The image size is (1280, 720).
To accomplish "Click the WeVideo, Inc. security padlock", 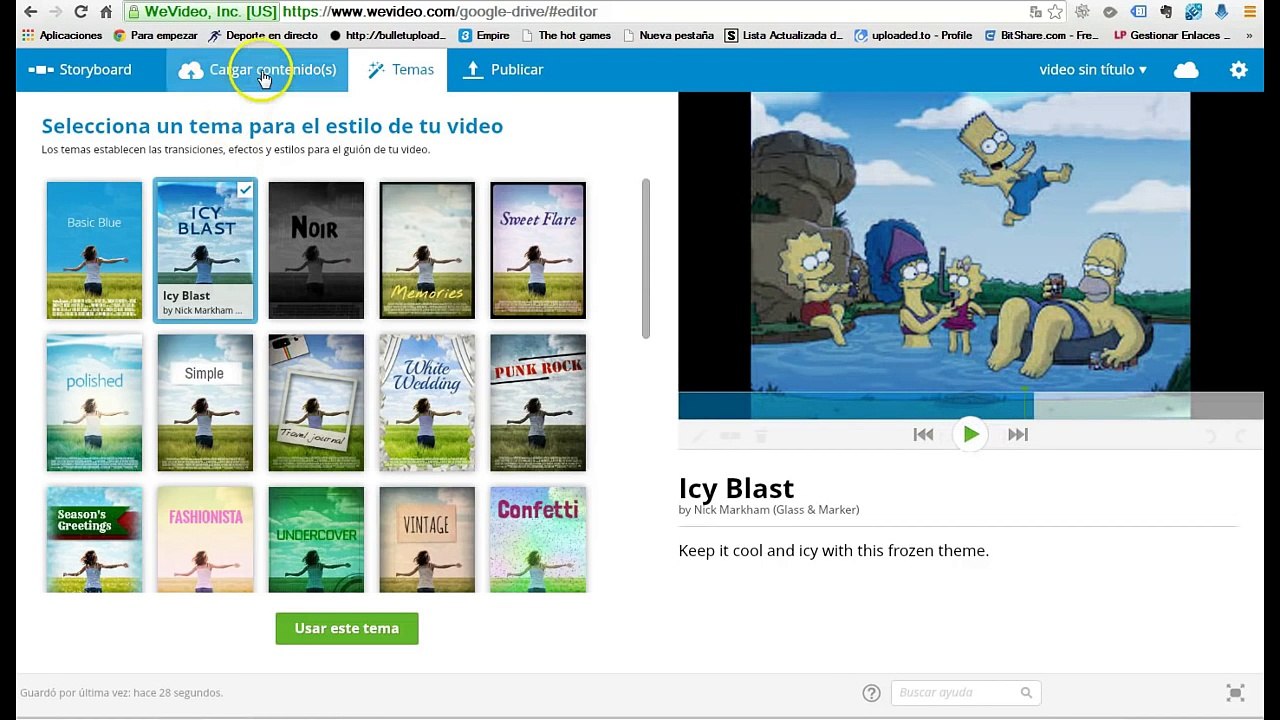I will click(133, 11).
